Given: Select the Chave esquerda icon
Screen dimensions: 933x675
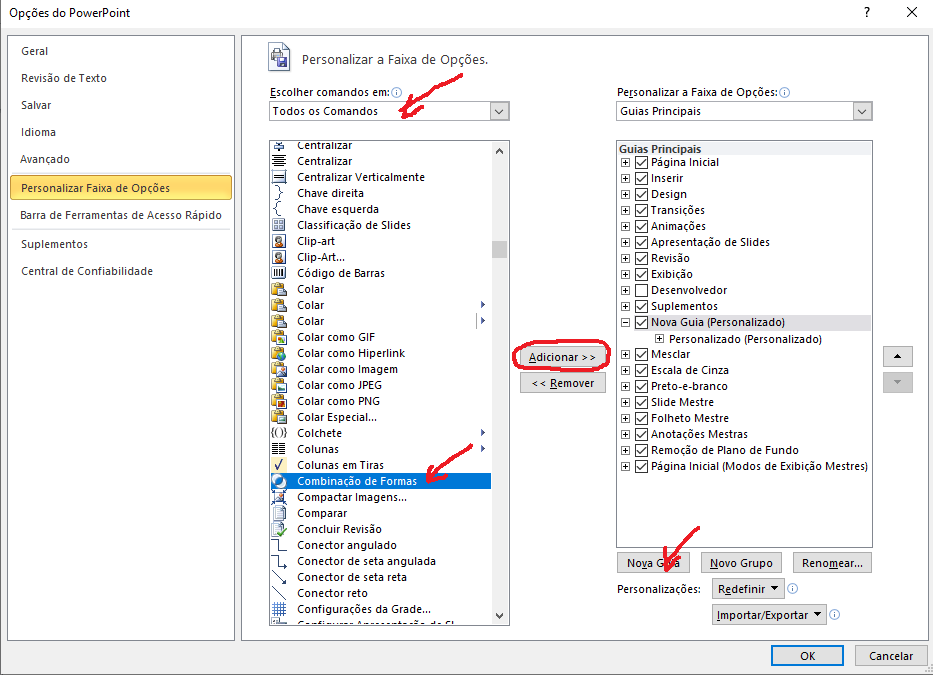Looking at the screenshot, I should coord(278,209).
